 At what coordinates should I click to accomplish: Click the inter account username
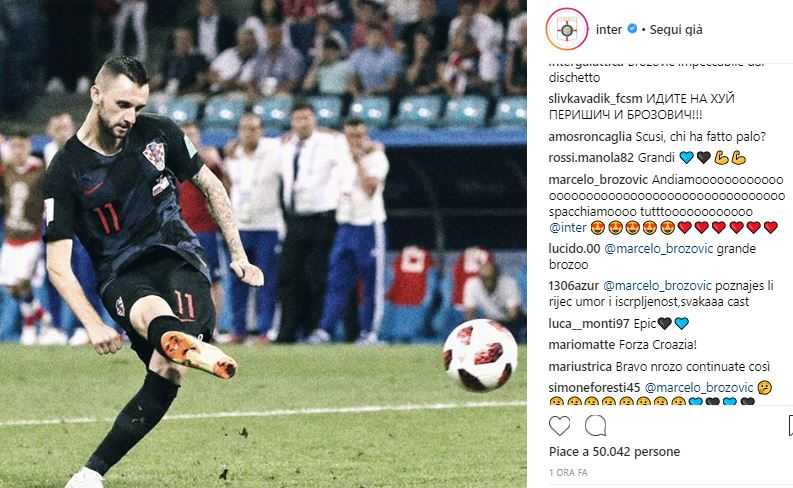coord(609,29)
